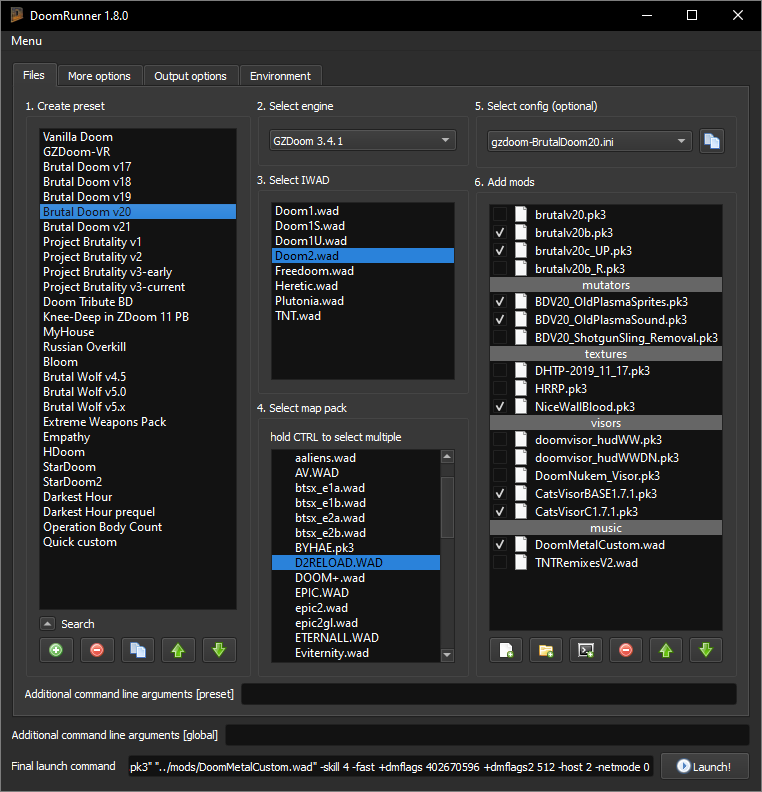This screenshot has height=792, width=762.
Task: Clone the selected preset
Action: point(138,650)
